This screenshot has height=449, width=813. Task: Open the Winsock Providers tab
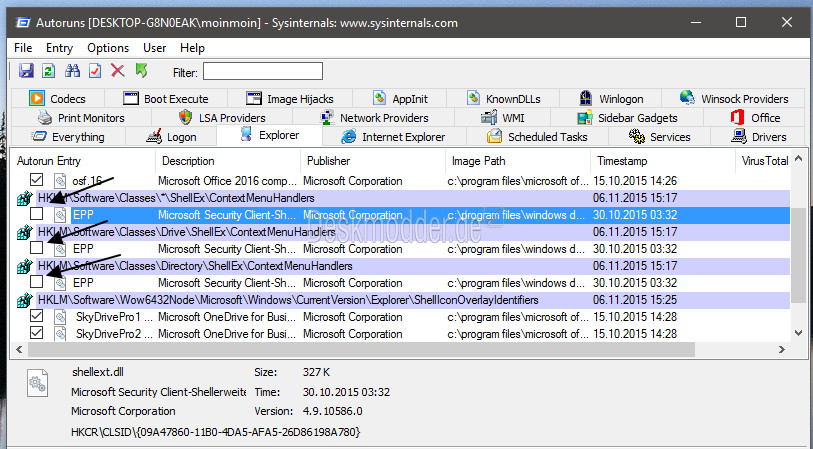pyautogui.click(x=733, y=99)
